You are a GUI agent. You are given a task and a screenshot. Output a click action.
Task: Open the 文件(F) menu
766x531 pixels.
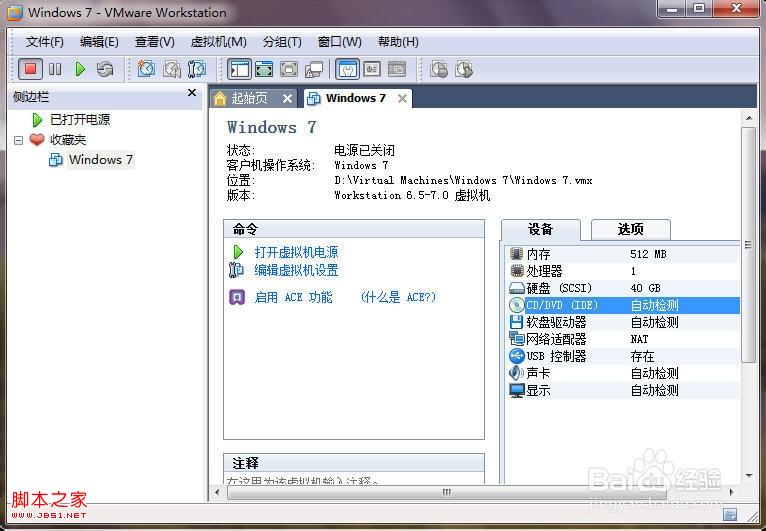click(44, 42)
